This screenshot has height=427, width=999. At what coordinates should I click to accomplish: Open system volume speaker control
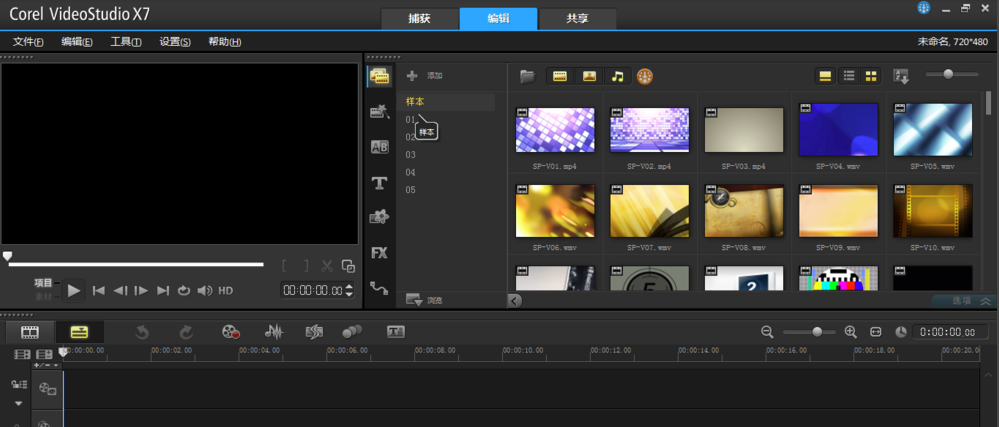pos(204,291)
